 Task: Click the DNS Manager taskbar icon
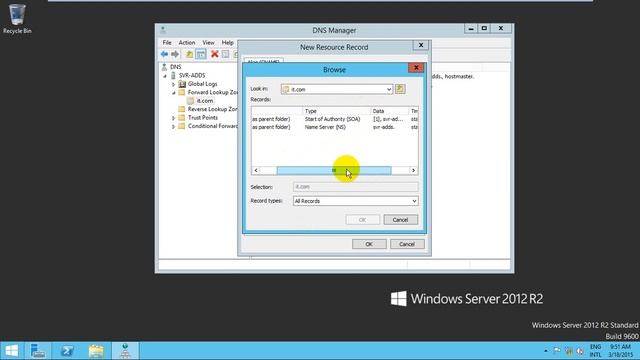coord(125,351)
